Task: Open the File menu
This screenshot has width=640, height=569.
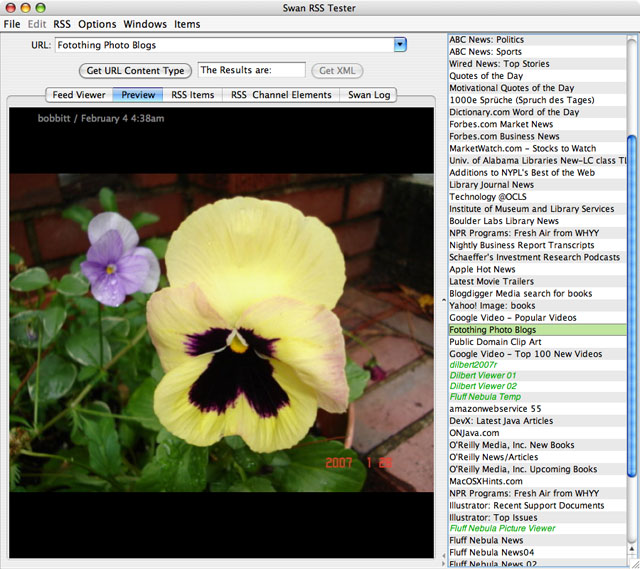Action: tap(12, 24)
